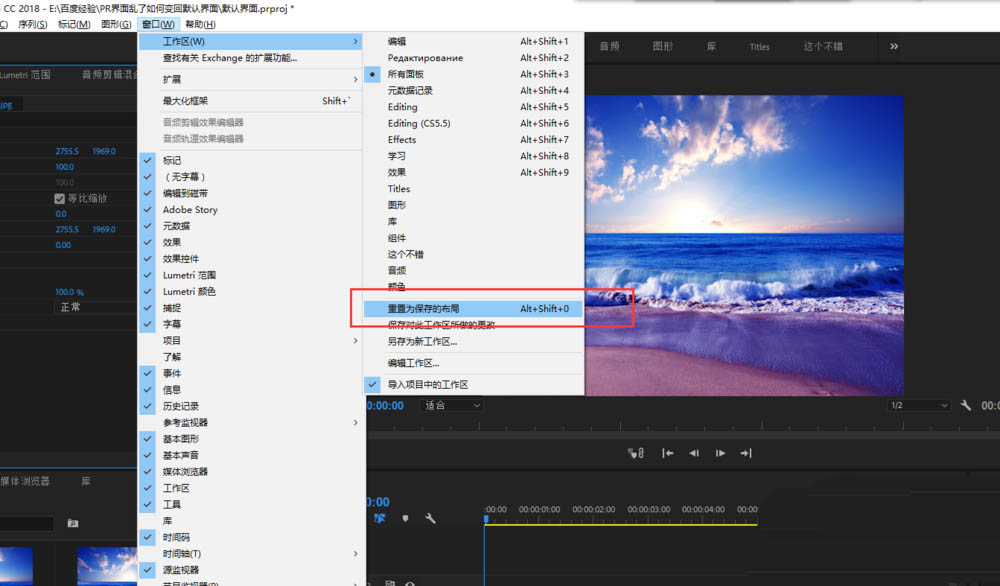
Task: Click the new bin folder icon
Action: pyautogui.click(x=72, y=523)
